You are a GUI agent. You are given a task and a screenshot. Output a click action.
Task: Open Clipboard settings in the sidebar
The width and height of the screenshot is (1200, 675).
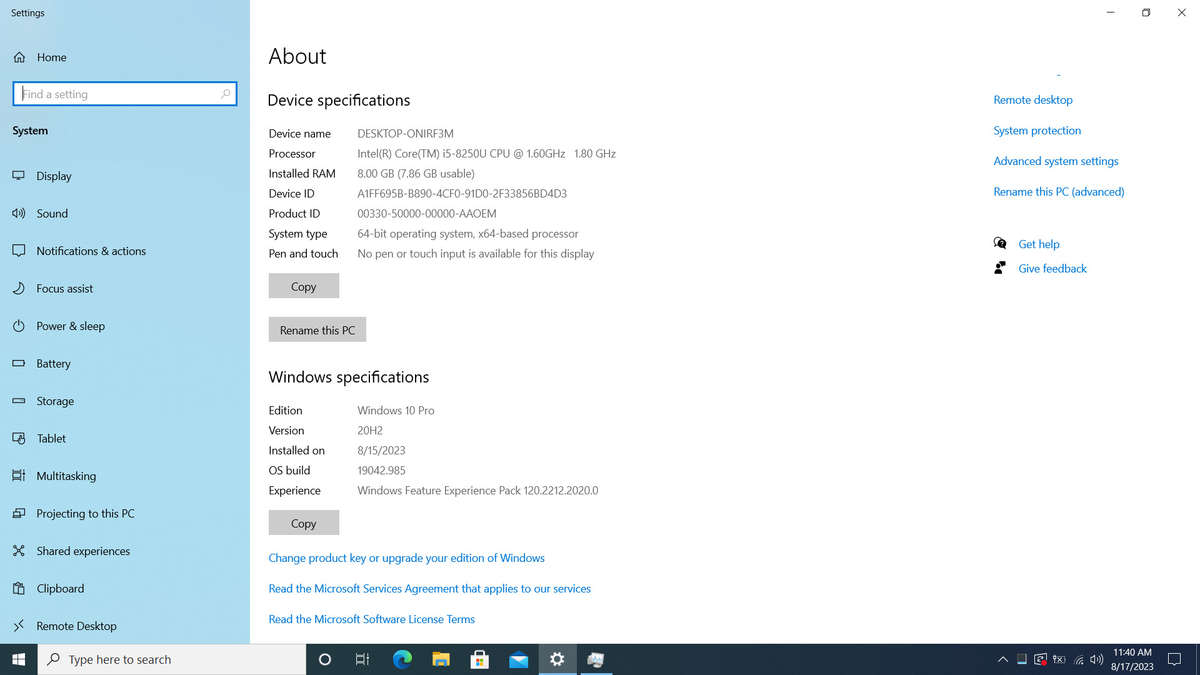tap(61, 588)
